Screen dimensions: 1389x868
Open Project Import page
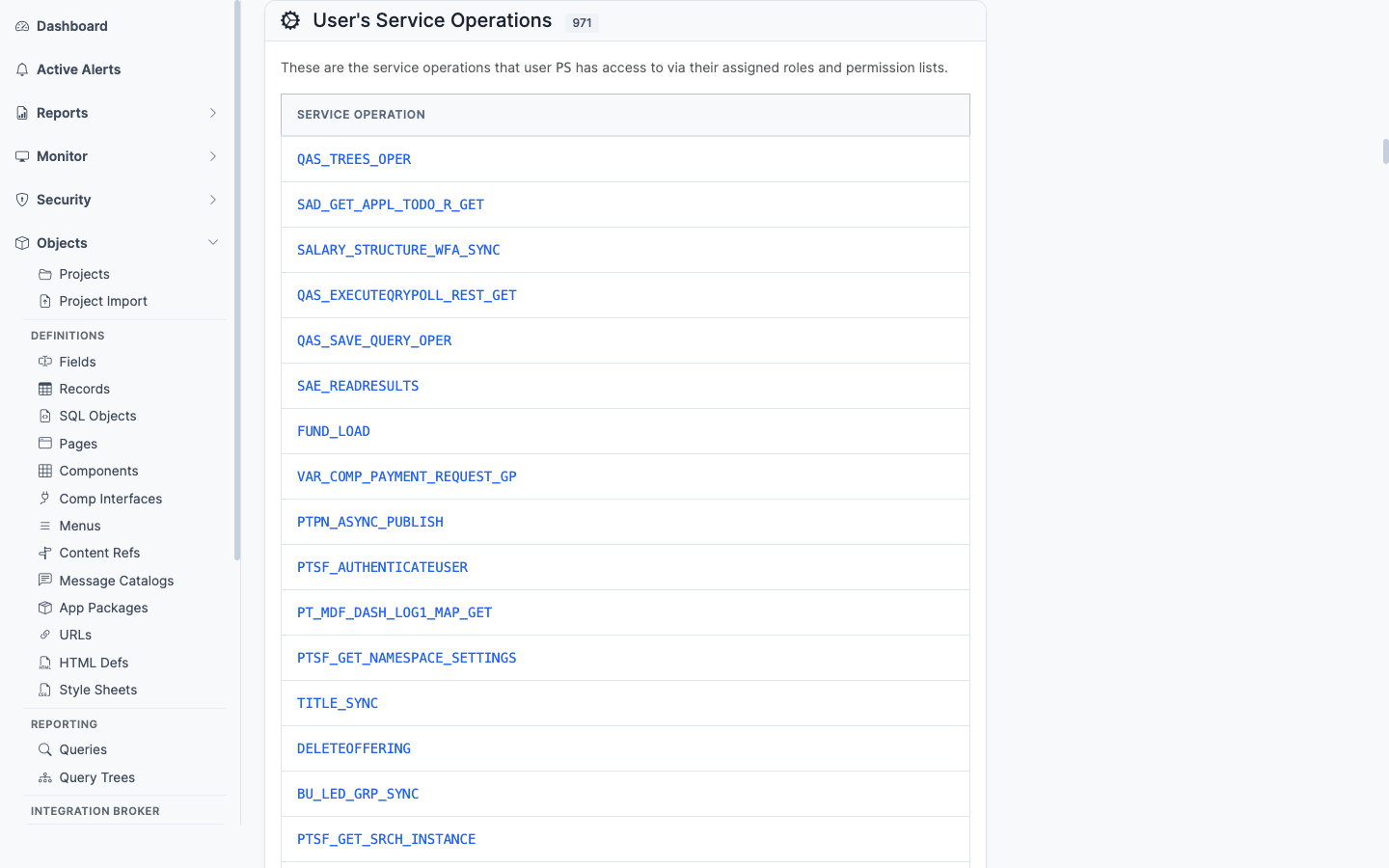pos(103,301)
